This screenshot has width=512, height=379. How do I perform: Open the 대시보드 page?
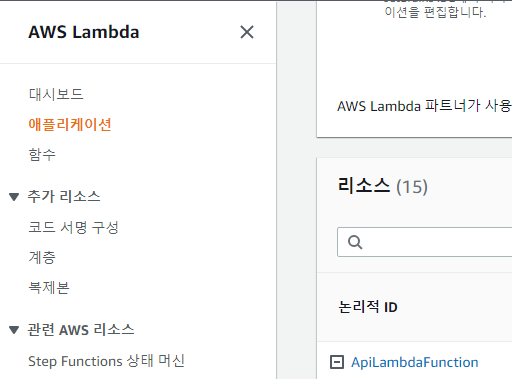coord(56,94)
